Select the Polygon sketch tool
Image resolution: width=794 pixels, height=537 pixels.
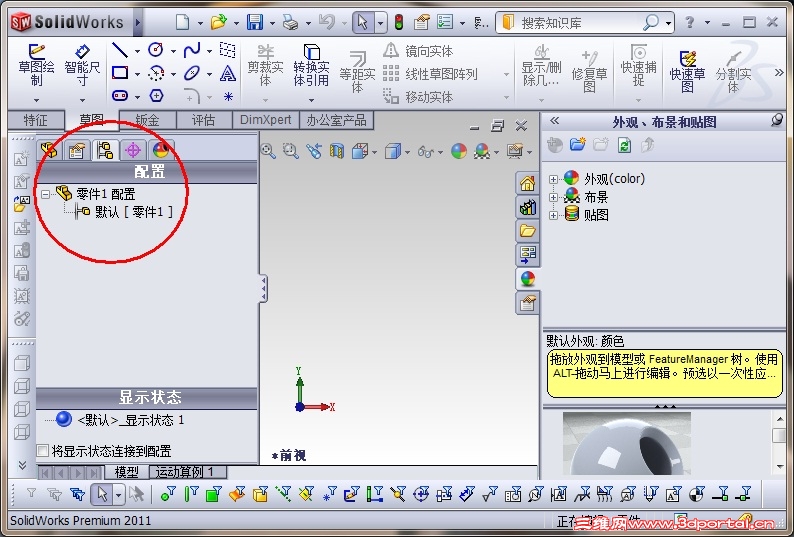click(156, 96)
